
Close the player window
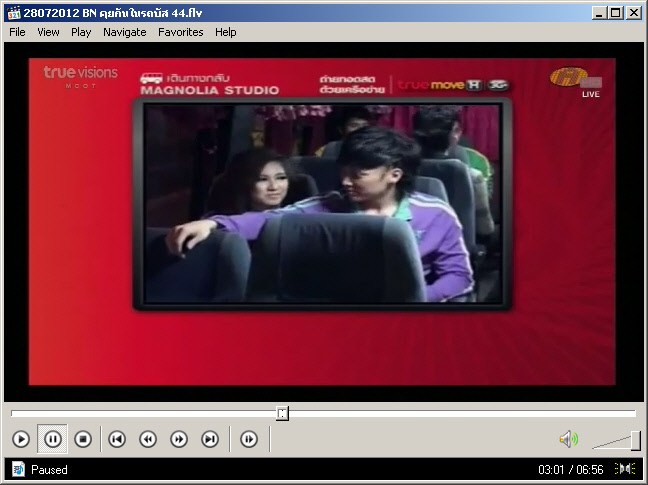coord(634,13)
